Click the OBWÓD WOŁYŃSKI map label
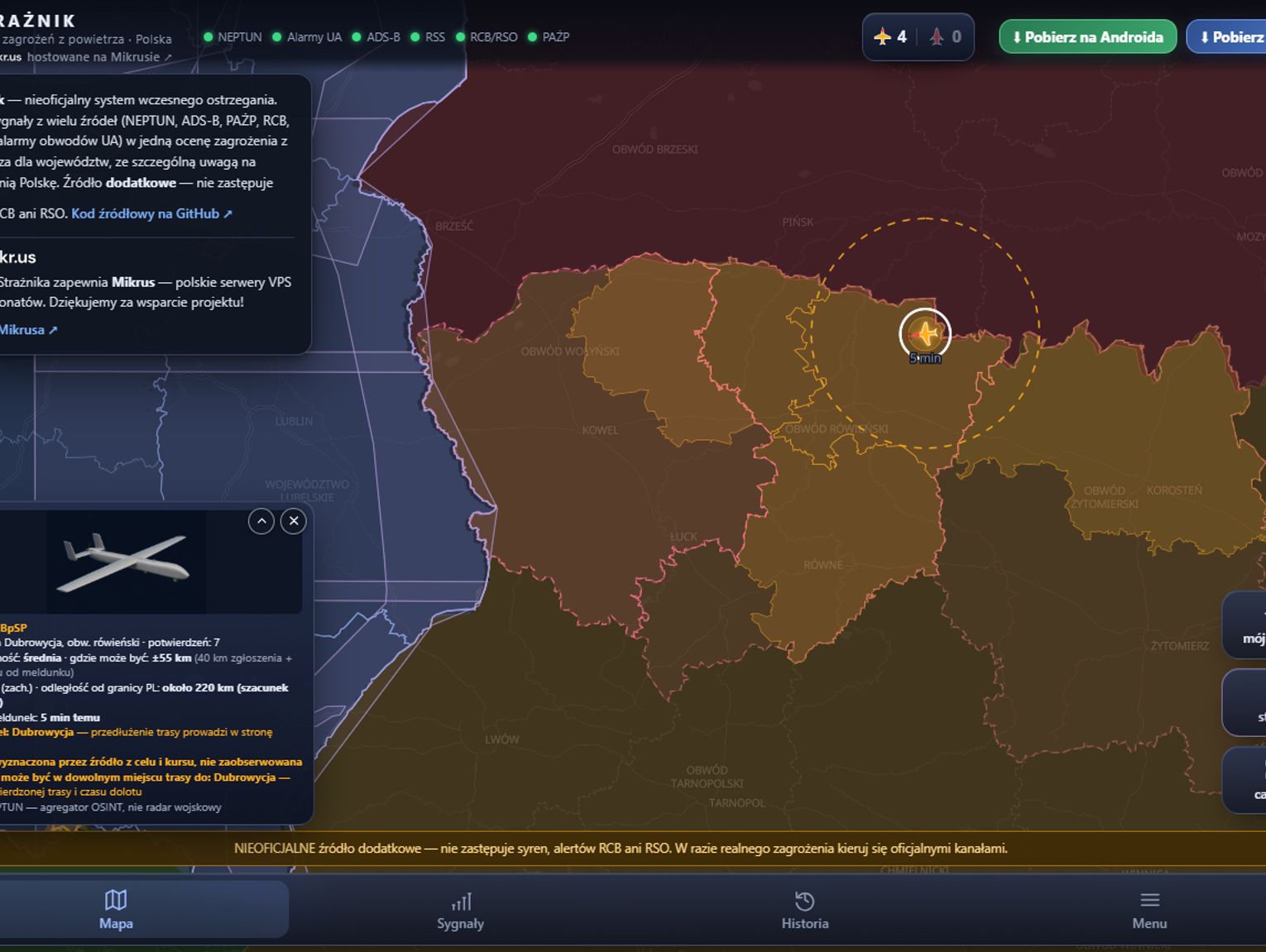Viewport: 1266px width, 952px height. [570, 352]
